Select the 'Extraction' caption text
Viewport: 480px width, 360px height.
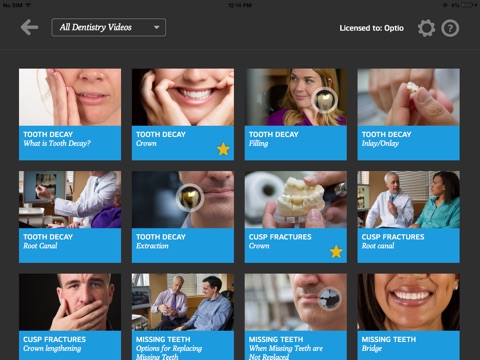pos(152,246)
